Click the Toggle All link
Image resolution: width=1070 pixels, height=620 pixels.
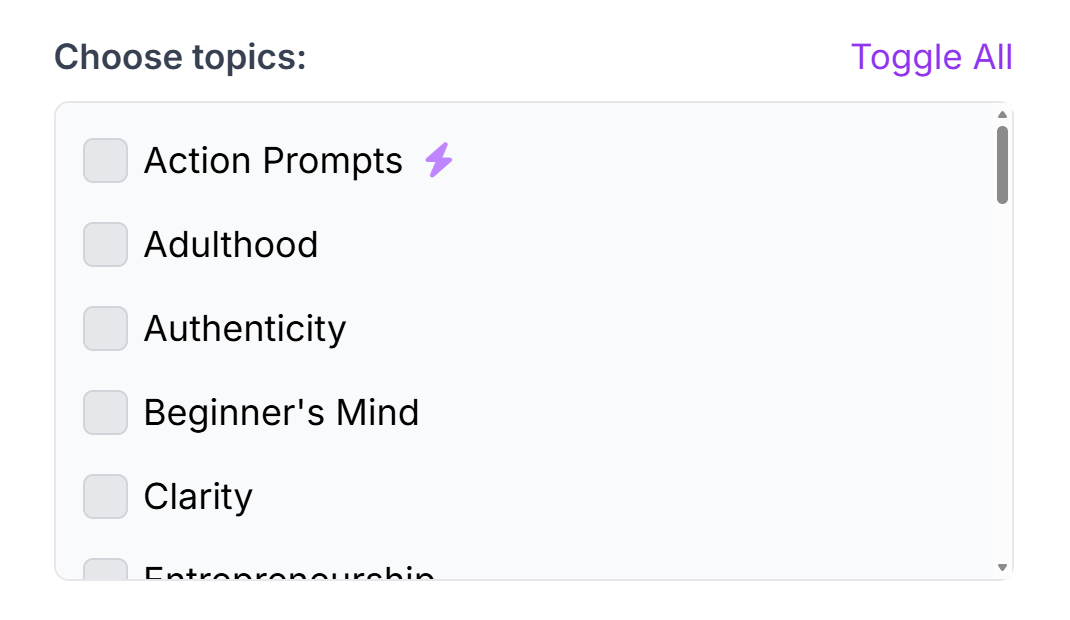coord(932,57)
